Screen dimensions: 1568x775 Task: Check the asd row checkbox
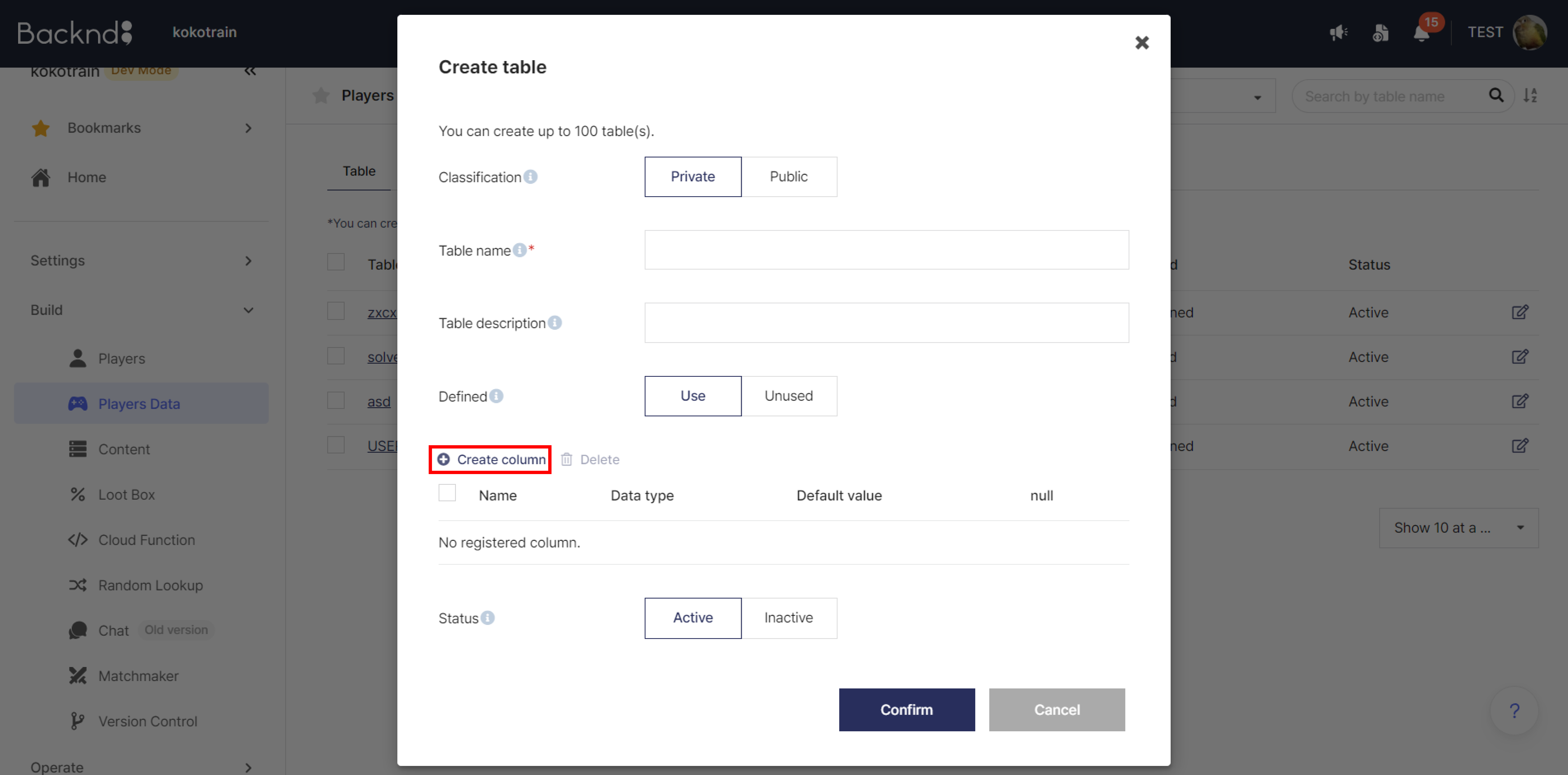point(336,401)
